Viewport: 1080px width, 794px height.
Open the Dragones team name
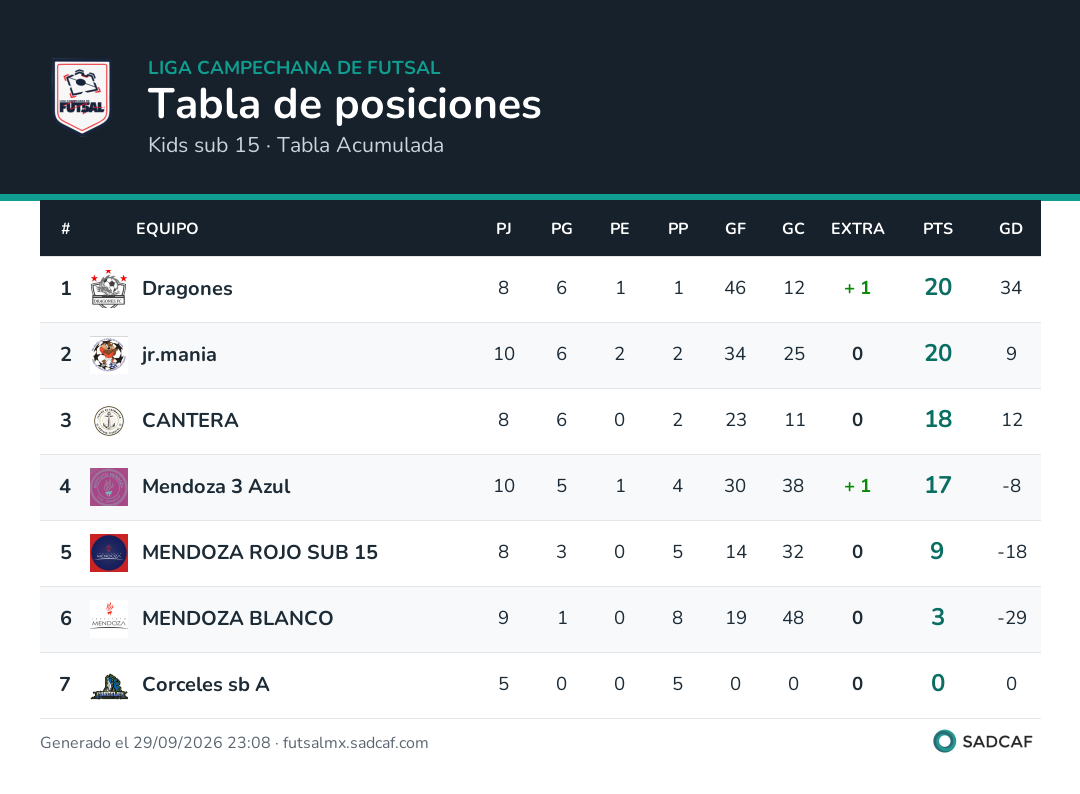point(187,289)
